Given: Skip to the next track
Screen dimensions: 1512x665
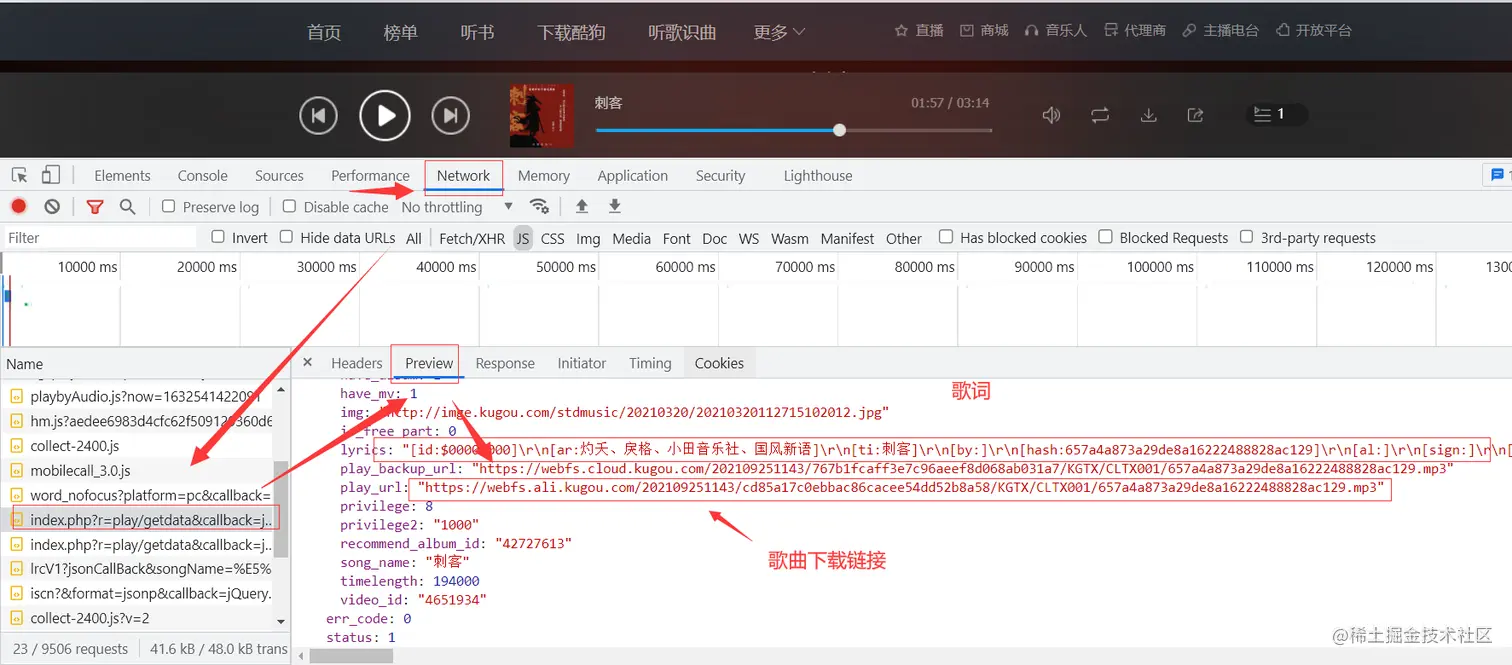Looking at the screenshot, I should tap(451, 116).
